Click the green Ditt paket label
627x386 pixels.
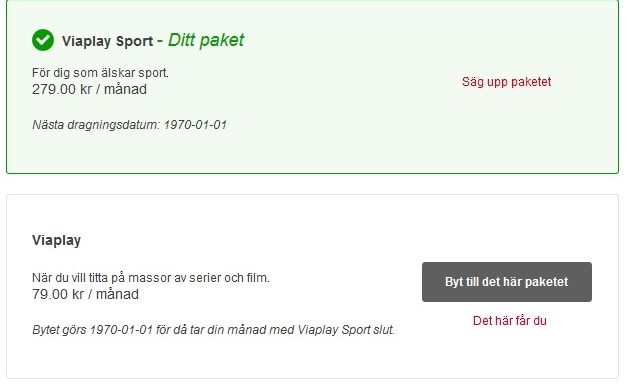(206, 40)
